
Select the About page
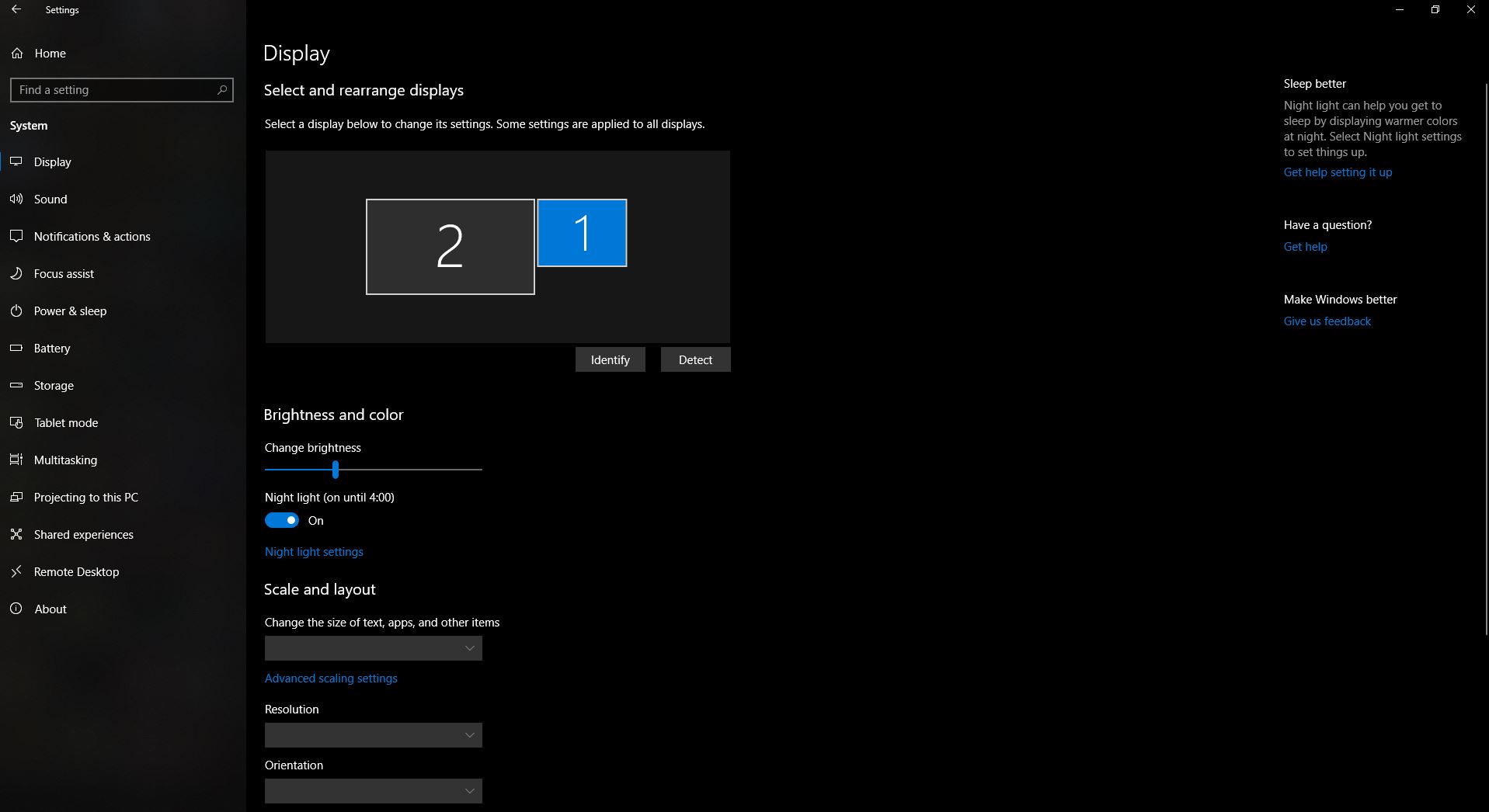123,609
